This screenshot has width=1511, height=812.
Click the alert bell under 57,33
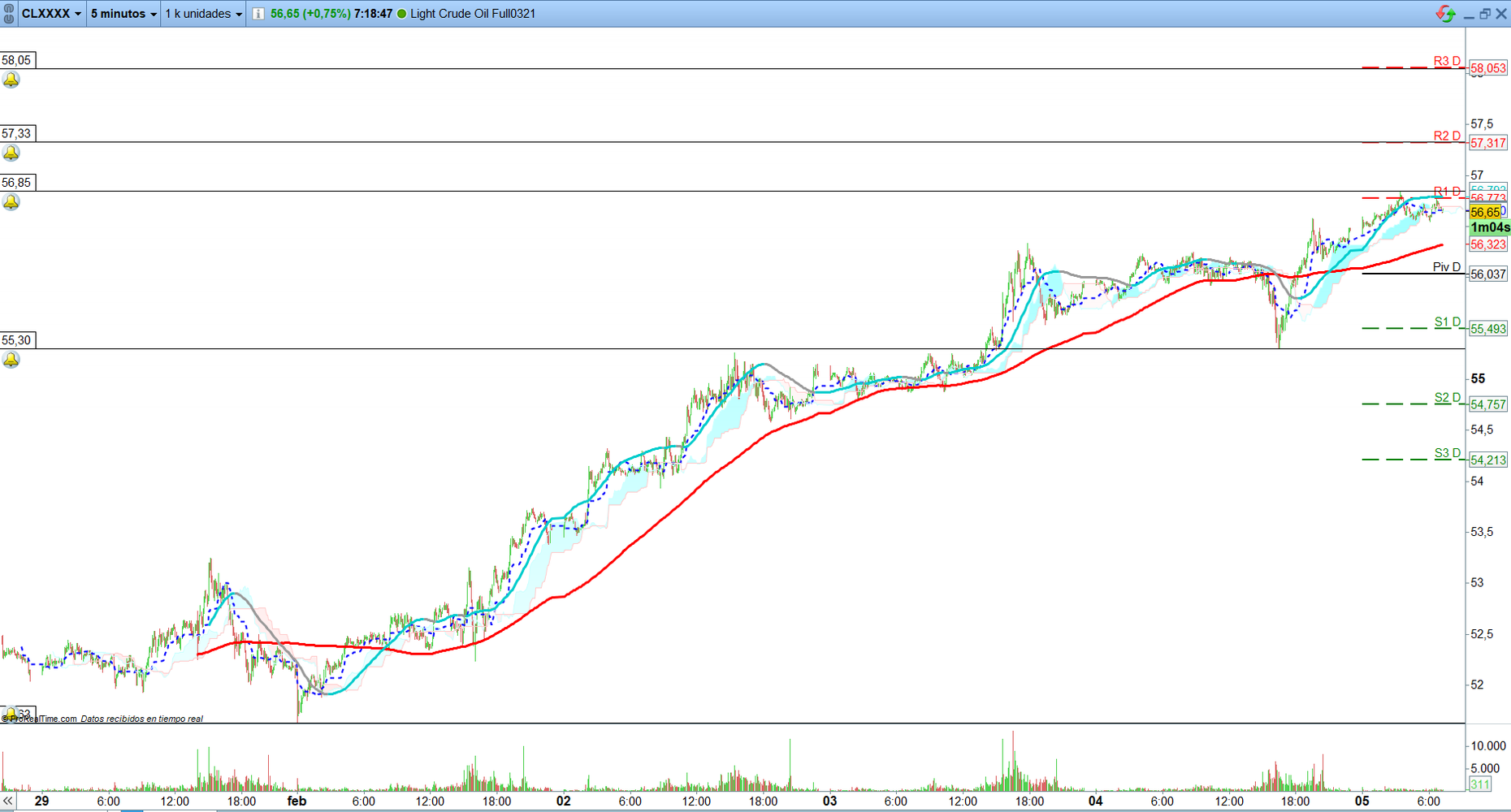coord(11,153)
